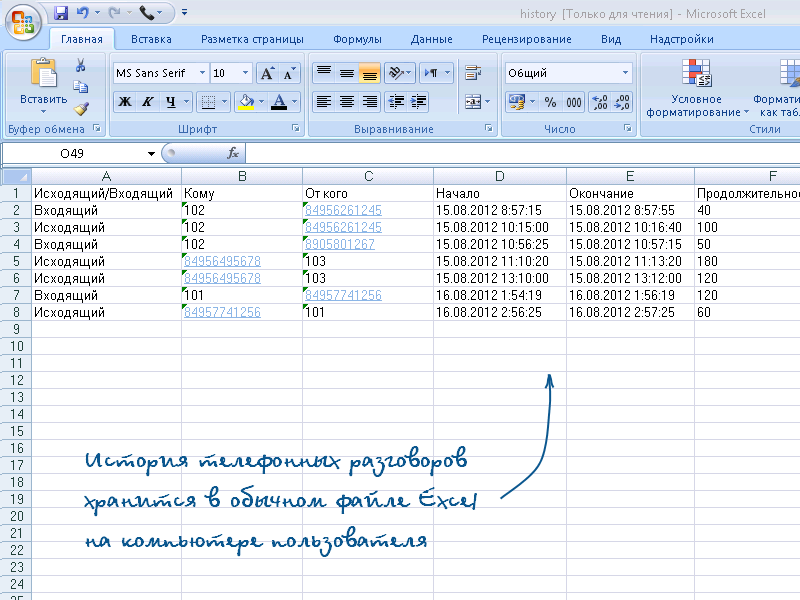Viewport: 800px width, 600px height.
Task: Apply thousands separator (000) format
Action: point(574,102)
